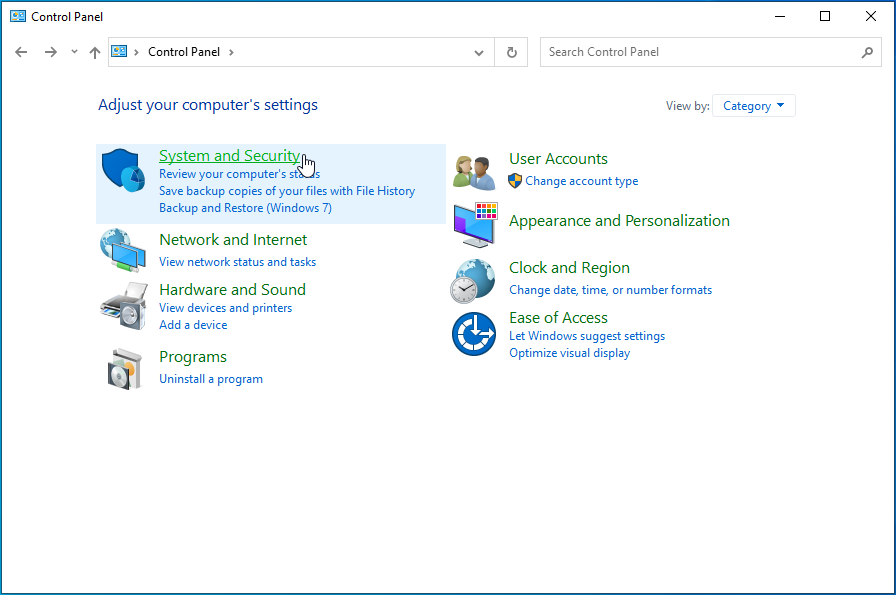Viewport: 896px width, 595px height.
Task: Open View devices and printers link
Action: [225, 308]
